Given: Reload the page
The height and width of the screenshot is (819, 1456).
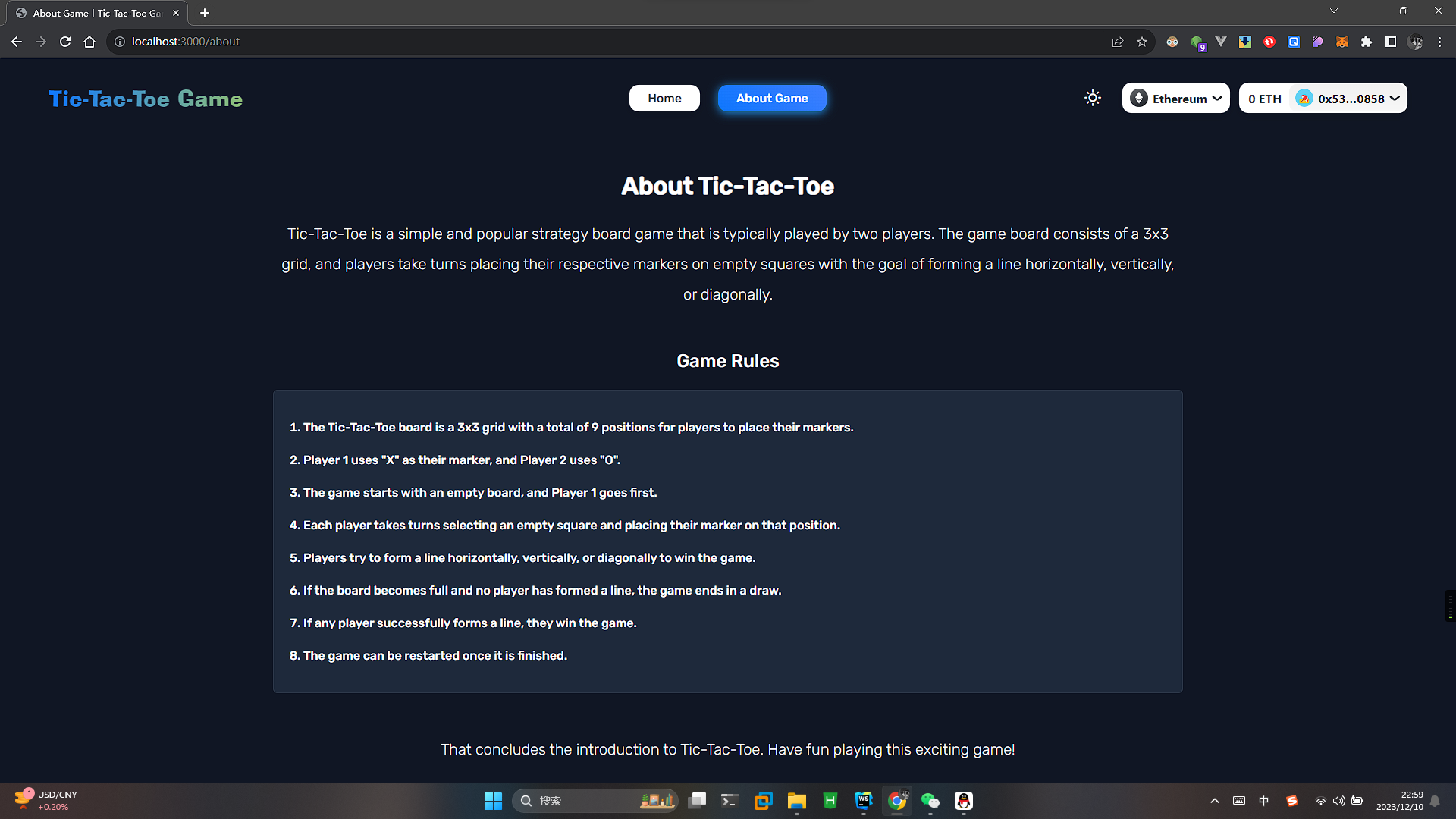Looking at the screenshot, I should 65,42.
